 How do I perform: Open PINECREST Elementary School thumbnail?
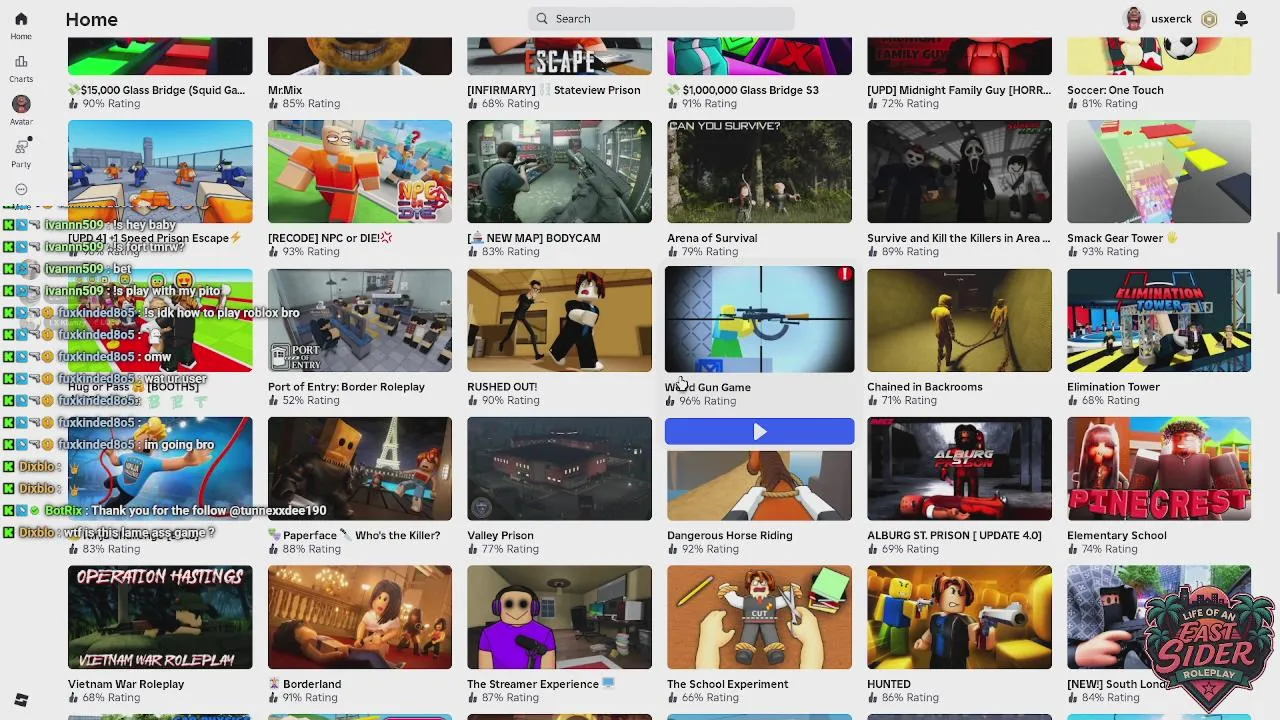(x=1159, y=469)
